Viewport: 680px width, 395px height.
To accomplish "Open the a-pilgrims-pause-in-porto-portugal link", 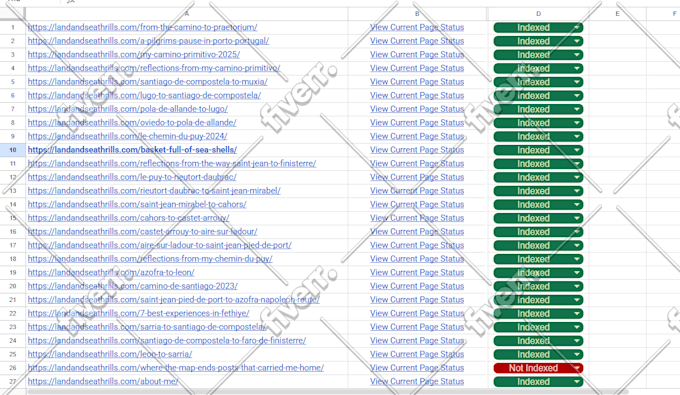I will [148, 41].
